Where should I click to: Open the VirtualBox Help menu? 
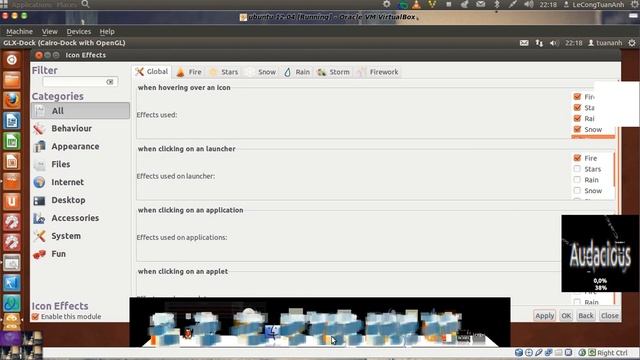point(107,31)
